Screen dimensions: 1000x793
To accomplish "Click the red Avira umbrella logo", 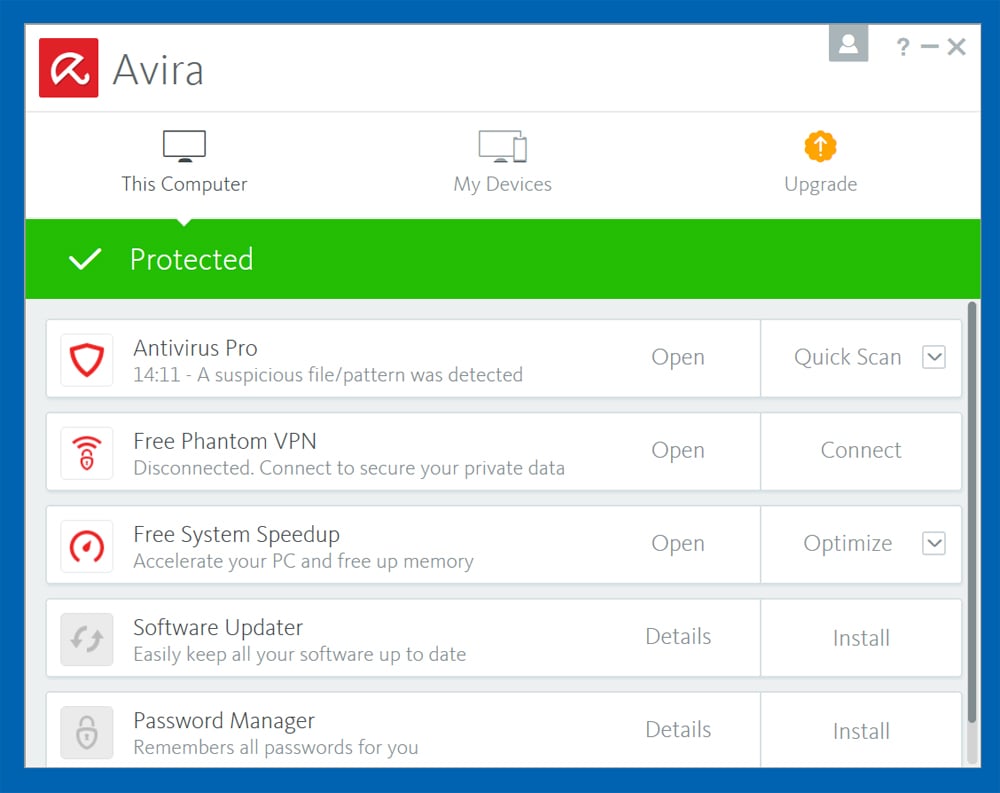I will [68, 68].
